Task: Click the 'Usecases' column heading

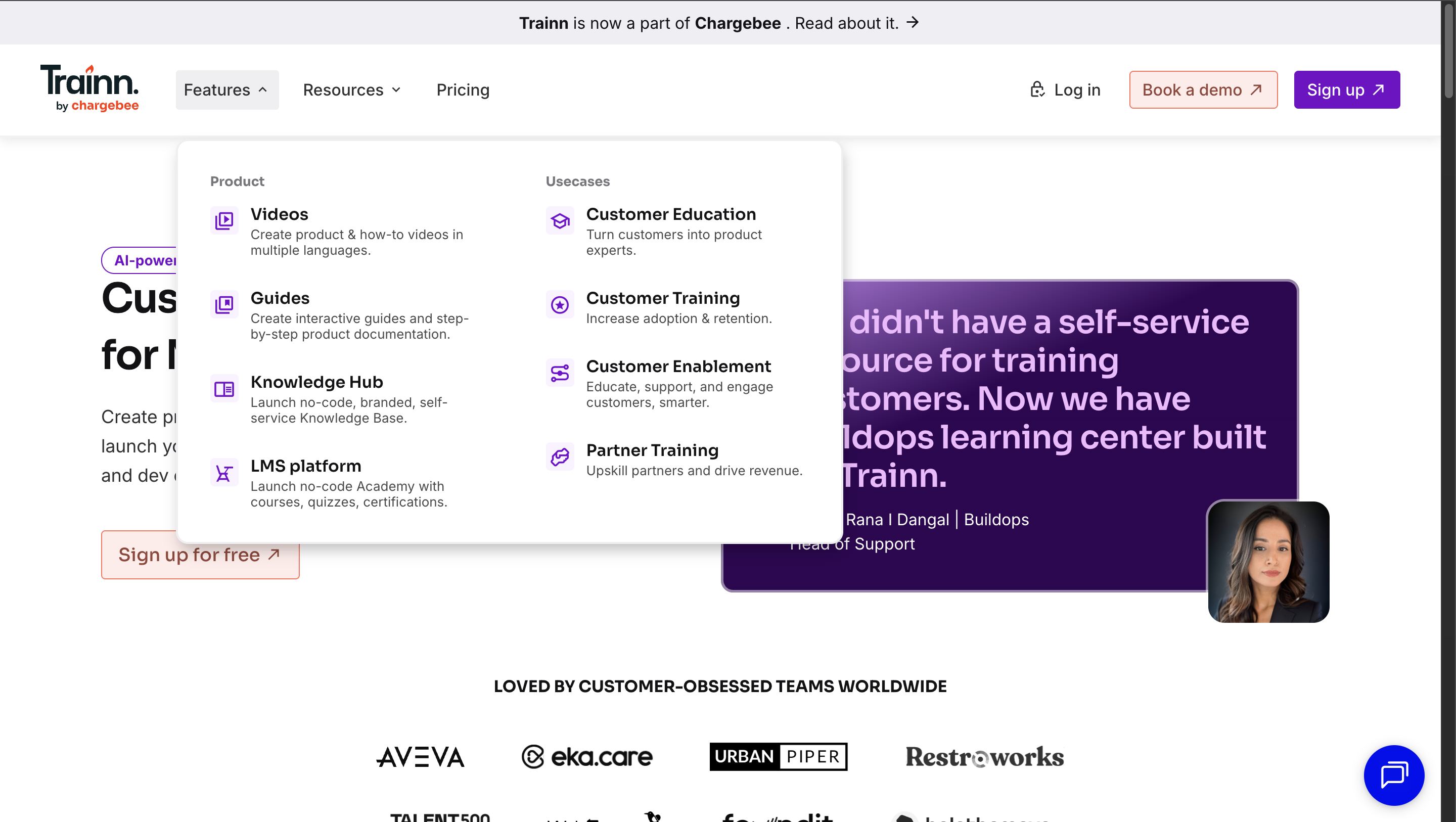Action: pyautogui.click(x=577, y=181)
